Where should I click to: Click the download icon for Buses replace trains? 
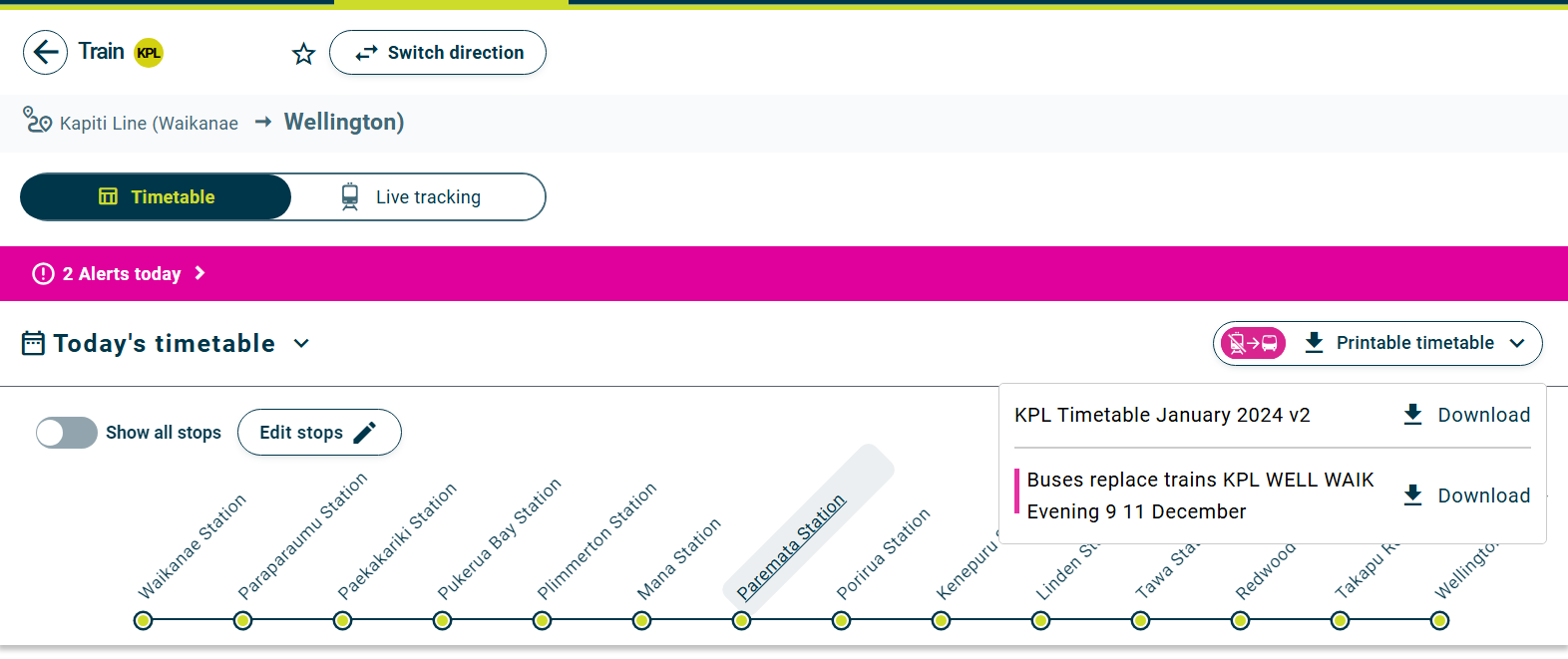coord(1412,495)
